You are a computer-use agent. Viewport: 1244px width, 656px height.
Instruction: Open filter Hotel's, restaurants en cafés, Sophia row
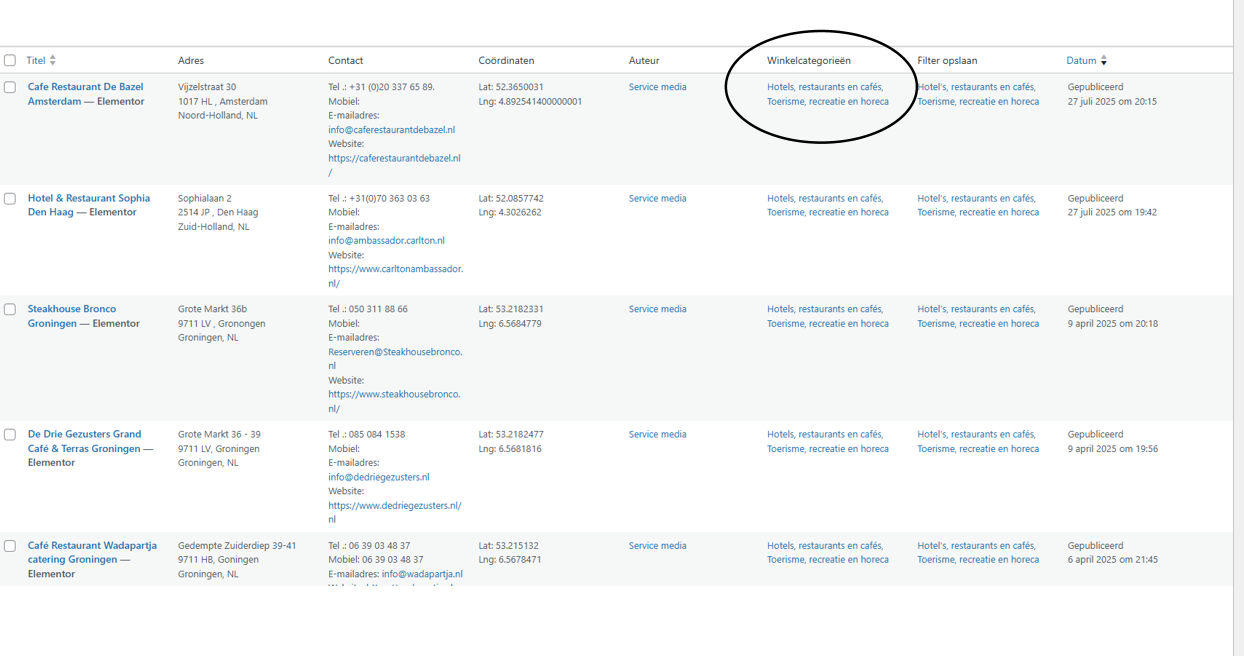pyautogui.click(x=977, y=198)
